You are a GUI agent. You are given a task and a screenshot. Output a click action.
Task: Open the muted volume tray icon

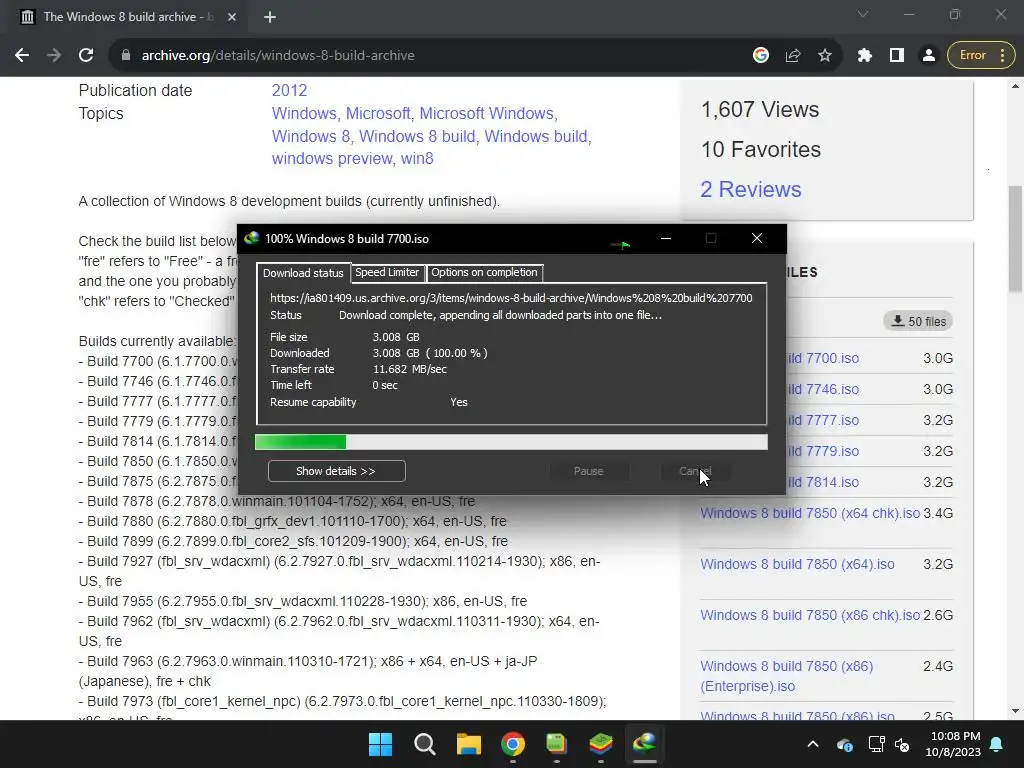tap(902, 744)
